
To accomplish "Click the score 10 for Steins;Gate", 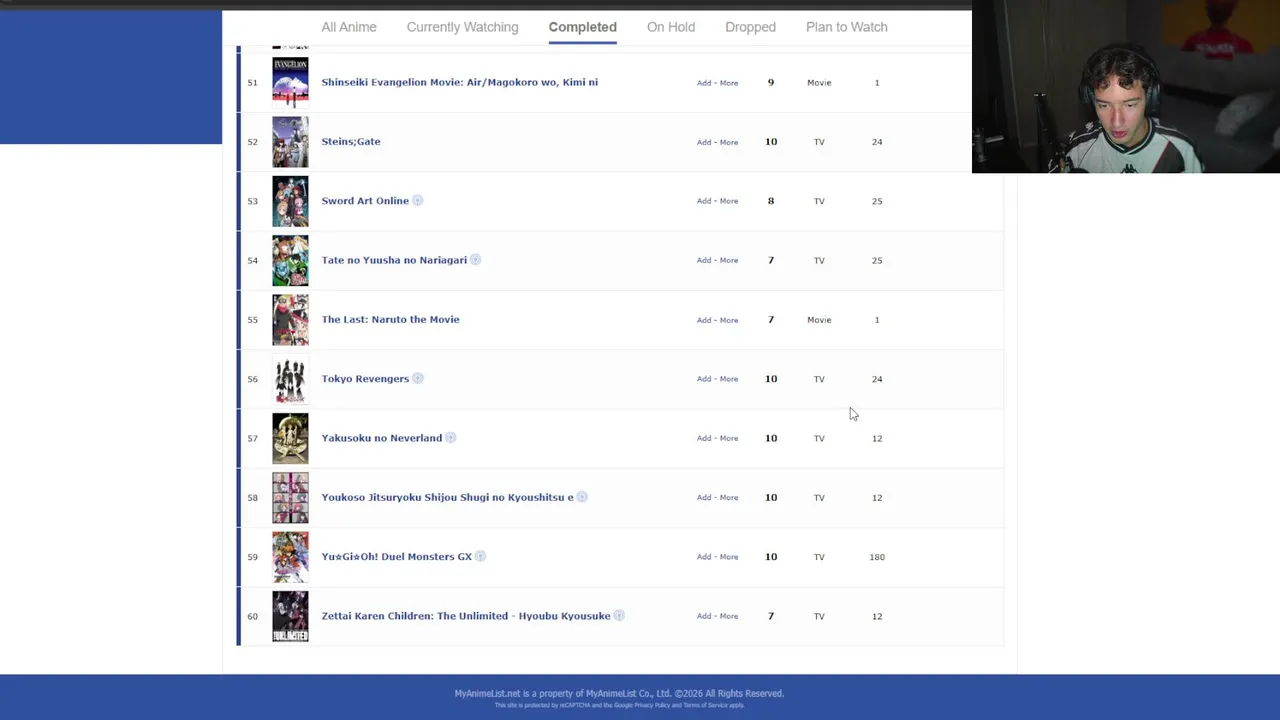I will (771, 142).
